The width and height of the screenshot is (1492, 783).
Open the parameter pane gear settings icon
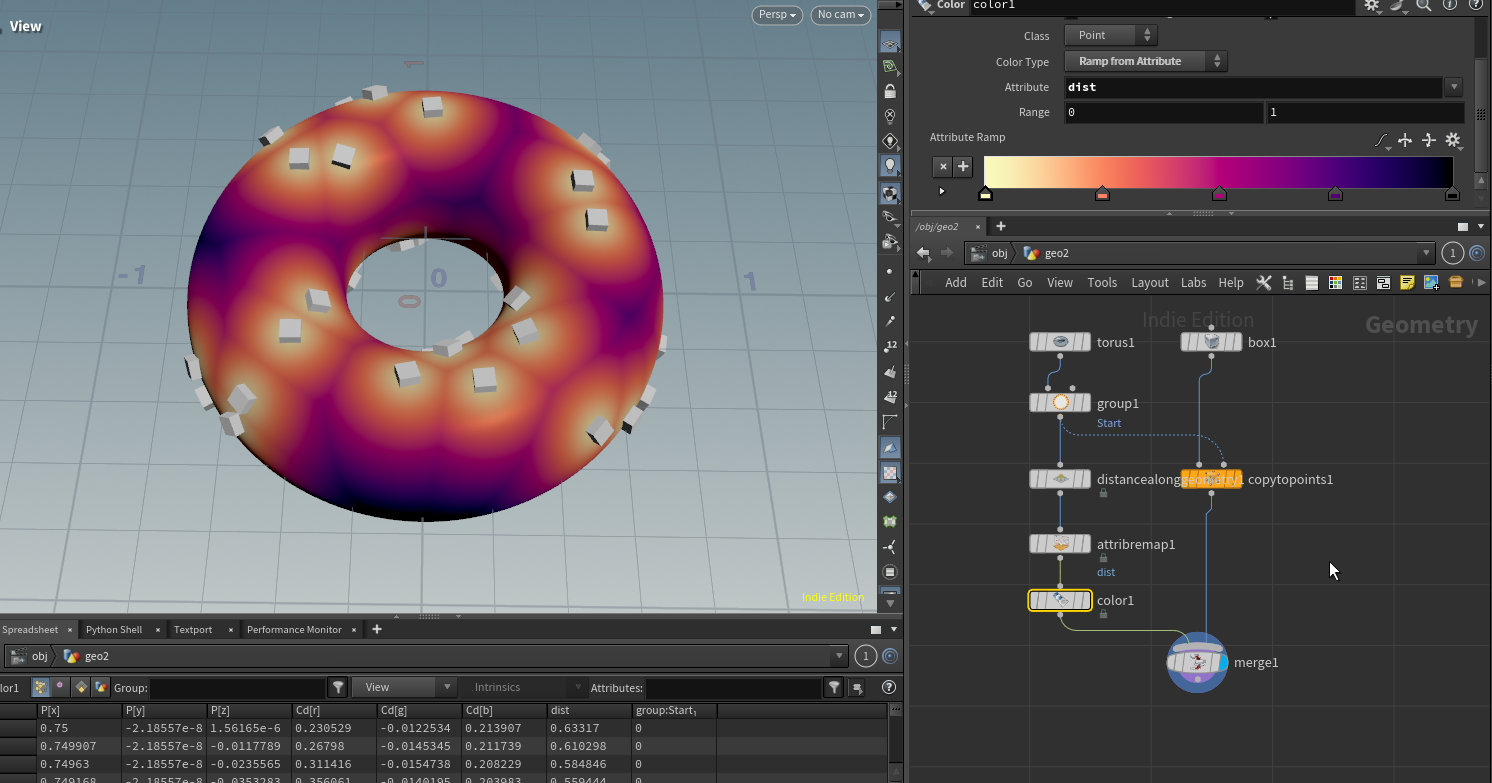pos(1372,6)
